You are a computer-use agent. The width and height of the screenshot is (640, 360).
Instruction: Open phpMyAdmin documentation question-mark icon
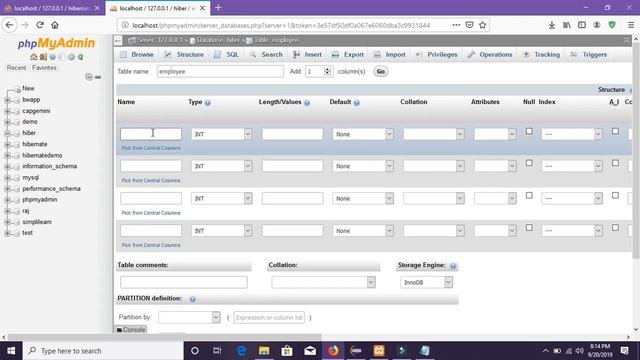pos(52,57)
